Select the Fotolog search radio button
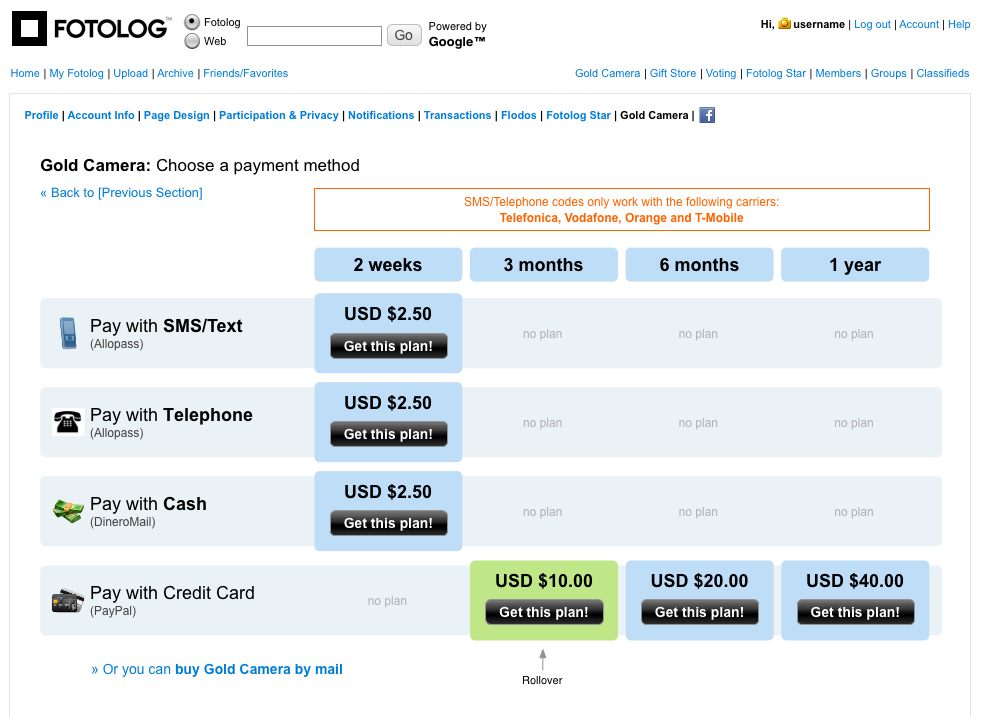Screen dimensions: 989x717 point(192,22)
